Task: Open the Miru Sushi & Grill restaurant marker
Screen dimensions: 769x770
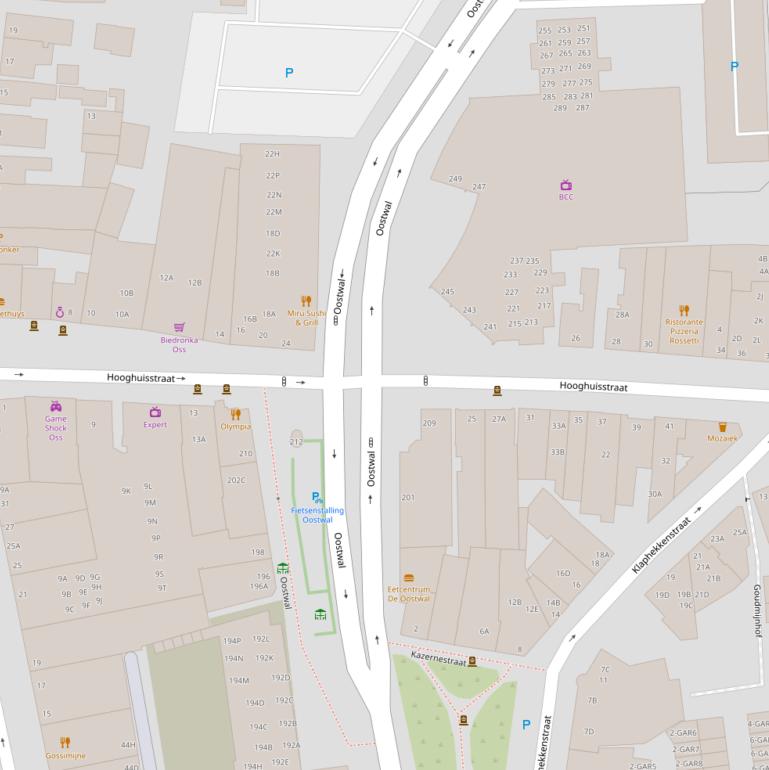Action: [x=306, y=301]
